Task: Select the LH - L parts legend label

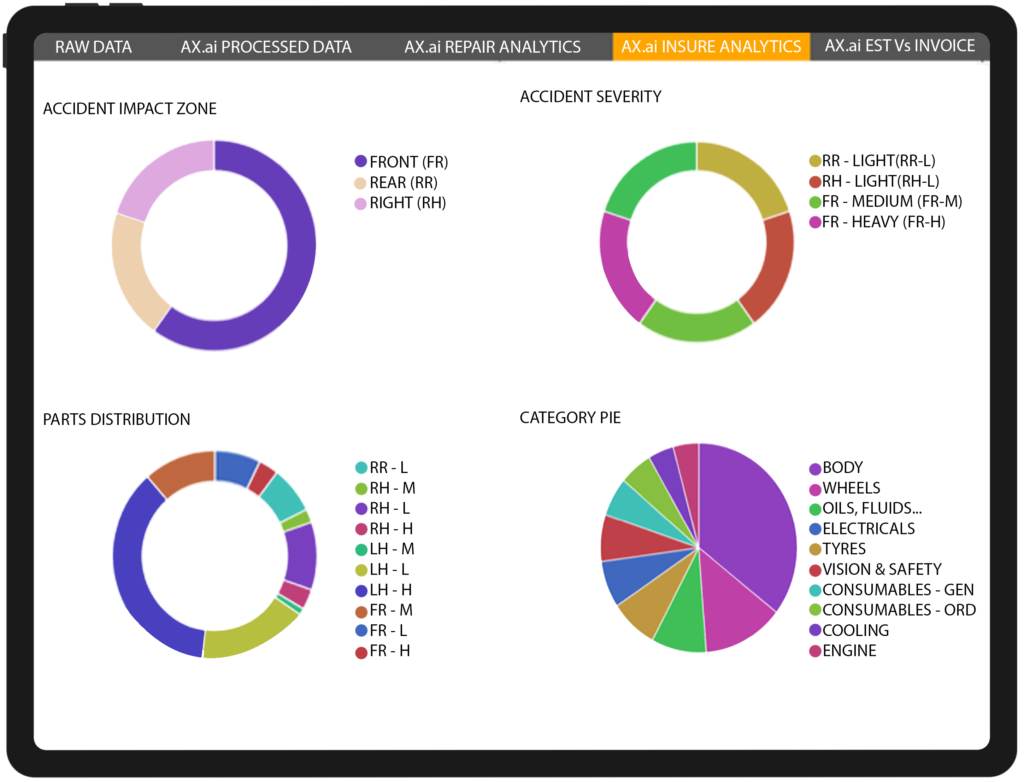Action: [389, 570]
